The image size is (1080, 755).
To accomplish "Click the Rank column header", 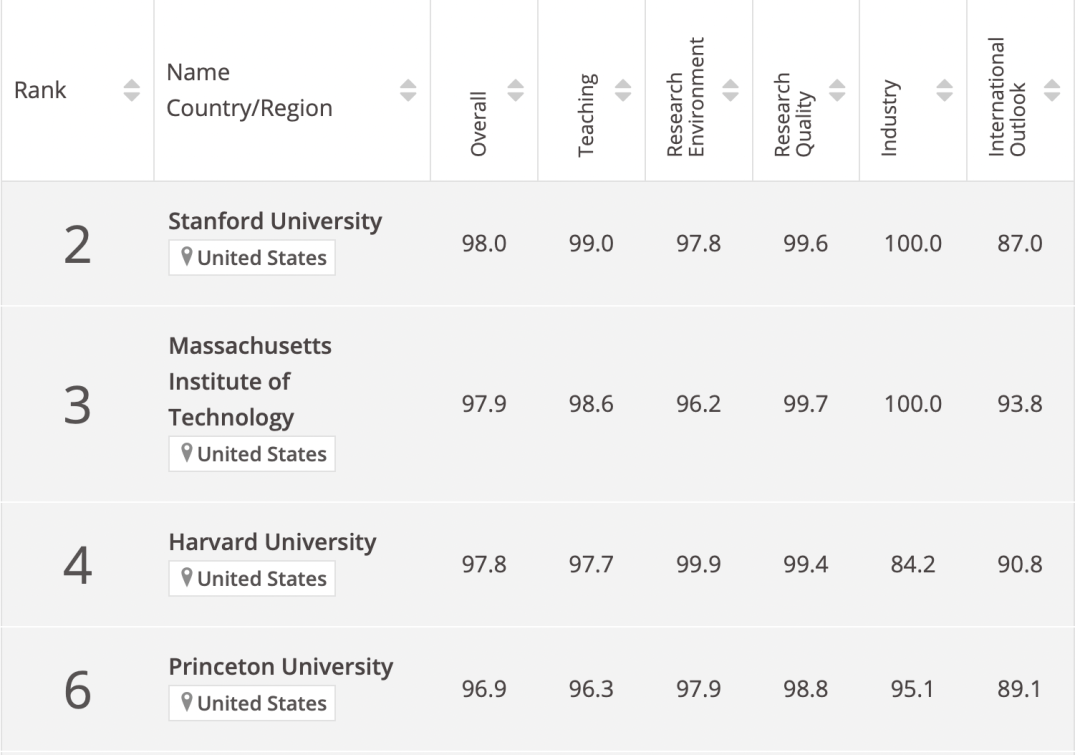I will coord(40,90).
